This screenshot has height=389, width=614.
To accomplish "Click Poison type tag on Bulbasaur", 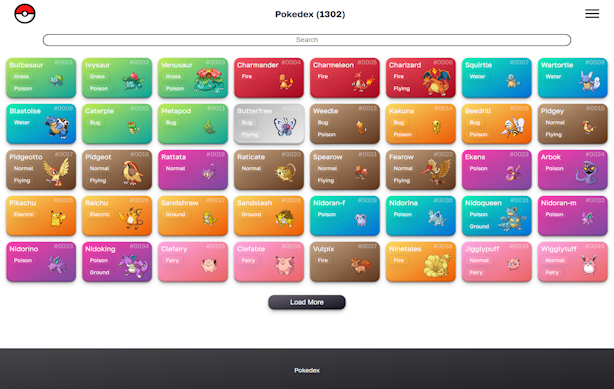I will 23,89.
